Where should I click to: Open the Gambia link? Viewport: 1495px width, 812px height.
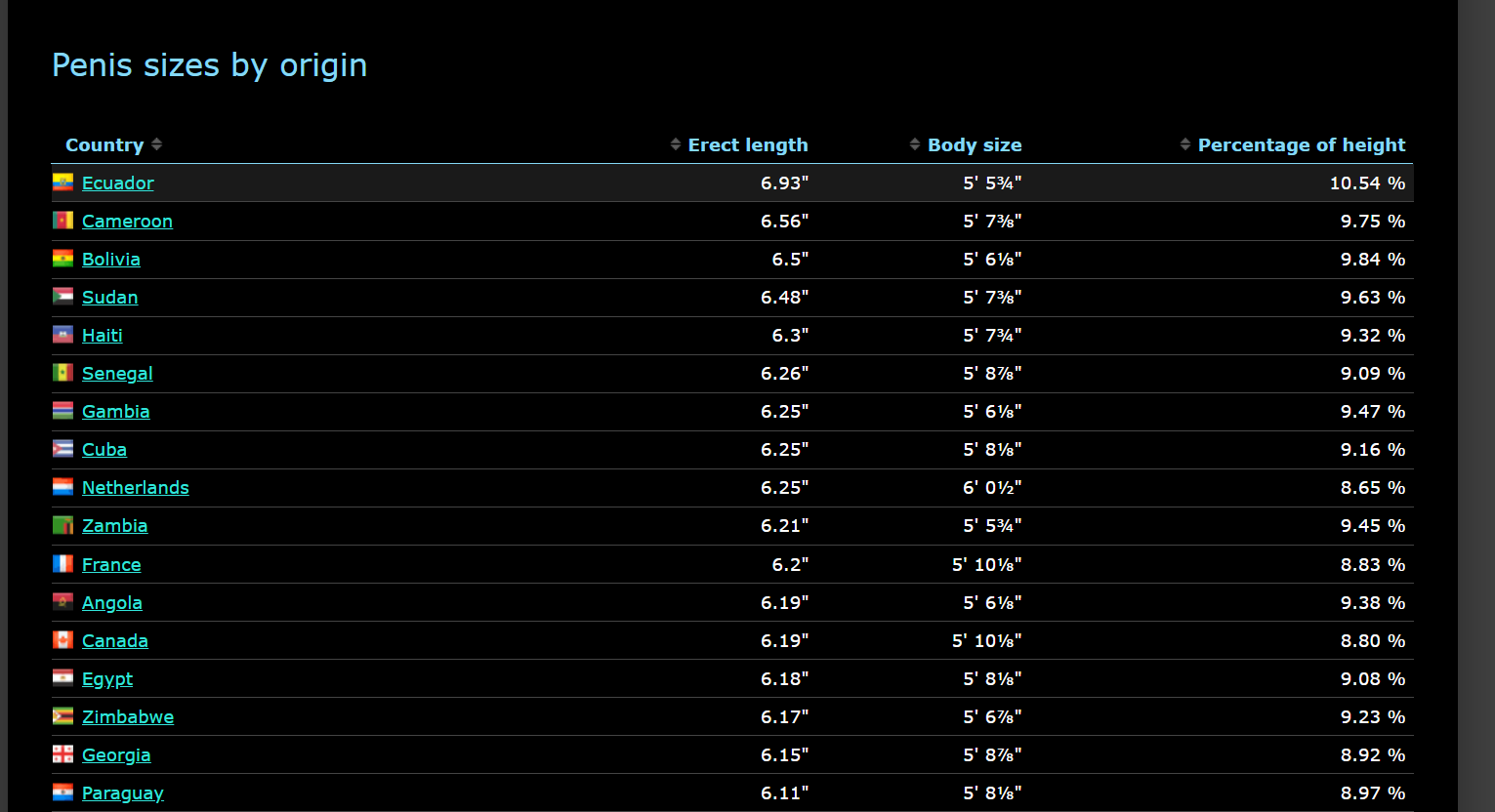tap(116, 411)
